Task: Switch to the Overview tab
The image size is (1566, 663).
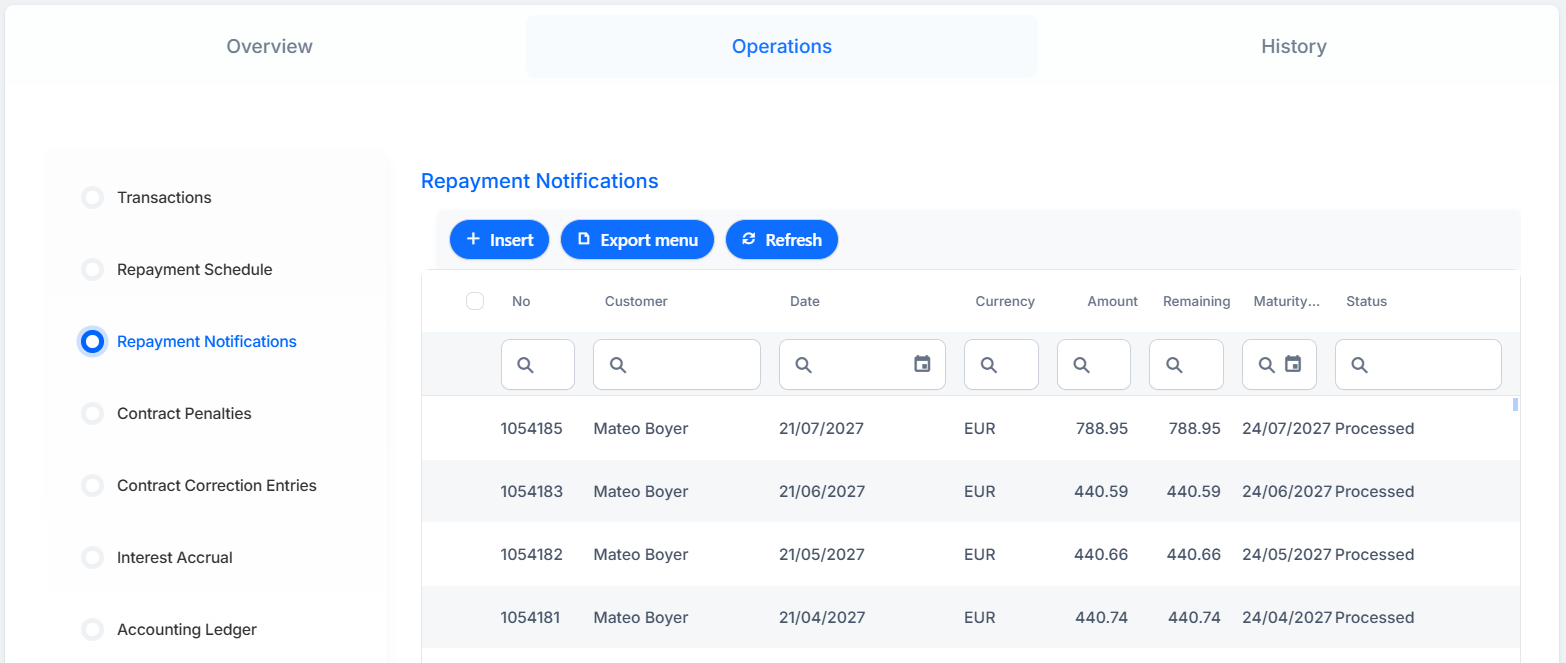Action: point(270,46)
